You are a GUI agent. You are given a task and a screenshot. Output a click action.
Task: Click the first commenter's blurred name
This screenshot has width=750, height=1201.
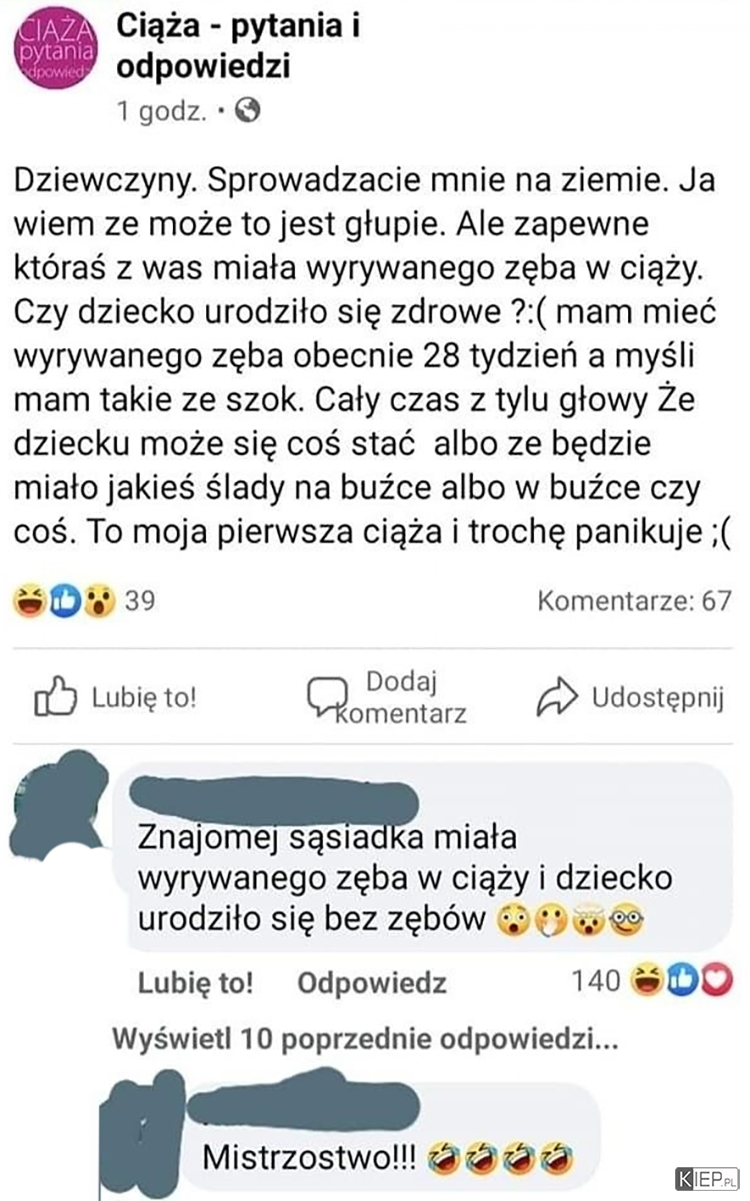[x=276, y=798]
